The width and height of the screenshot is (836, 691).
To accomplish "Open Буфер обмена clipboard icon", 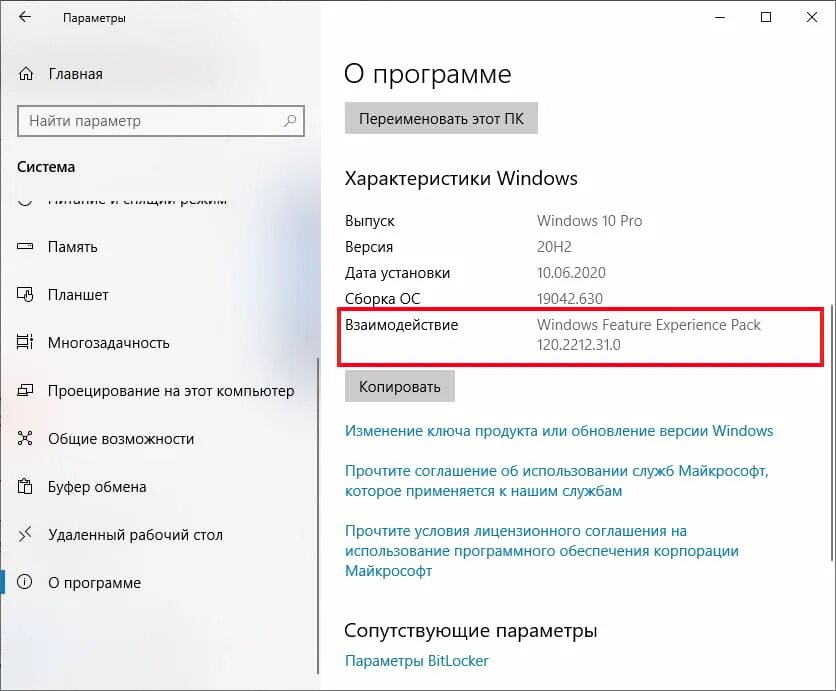I will (x=25, y=486).
